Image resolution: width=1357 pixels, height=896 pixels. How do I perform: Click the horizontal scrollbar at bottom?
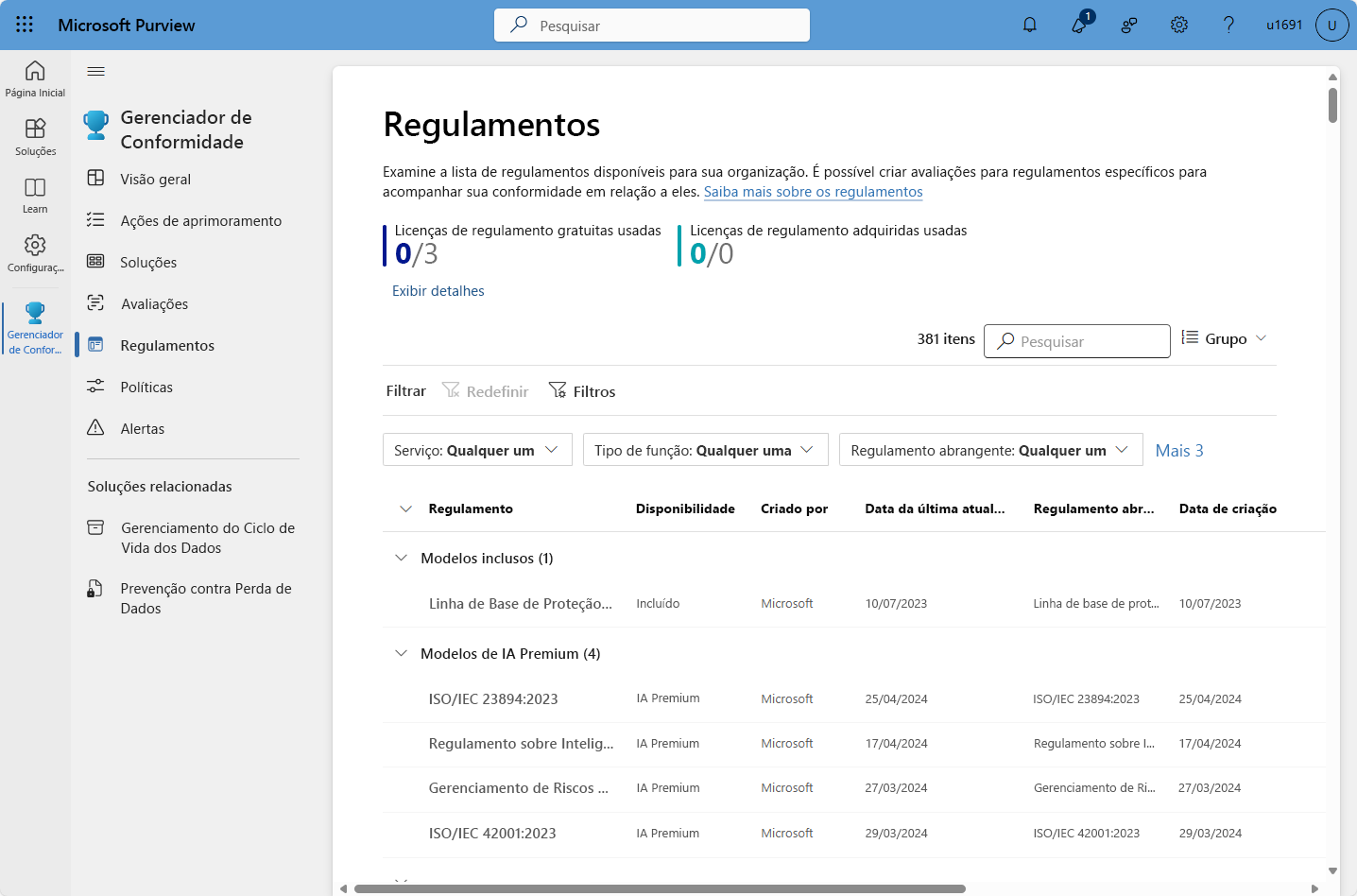point(660,888)
